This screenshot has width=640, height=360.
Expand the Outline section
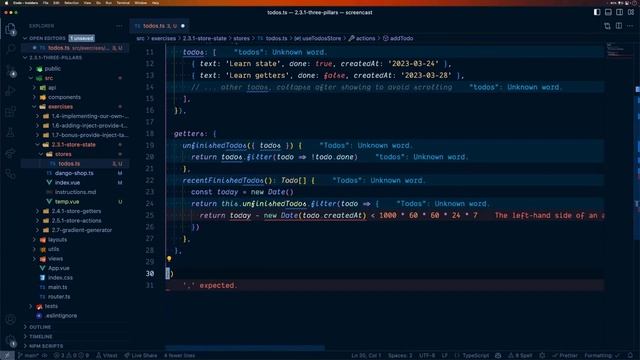point(40,327)
